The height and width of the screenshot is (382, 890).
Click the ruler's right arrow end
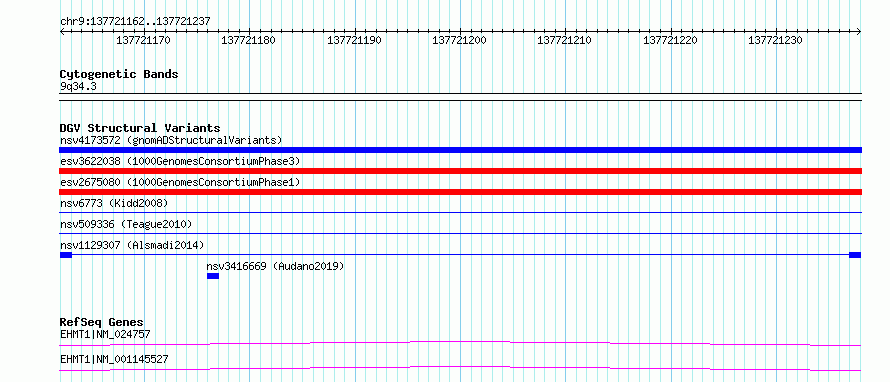coord(858,32)
